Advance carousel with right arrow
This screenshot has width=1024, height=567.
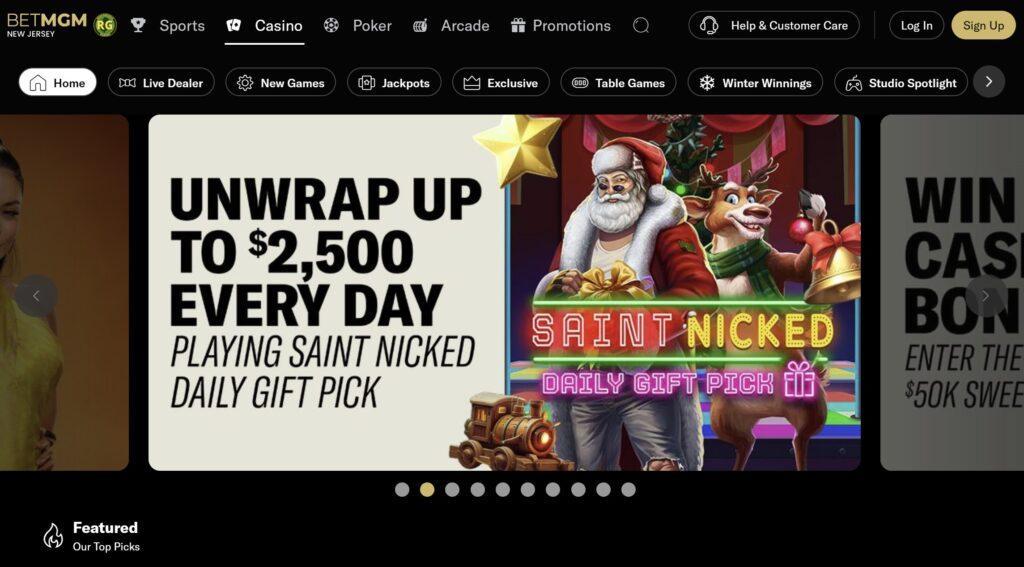[x=985, y=296]
